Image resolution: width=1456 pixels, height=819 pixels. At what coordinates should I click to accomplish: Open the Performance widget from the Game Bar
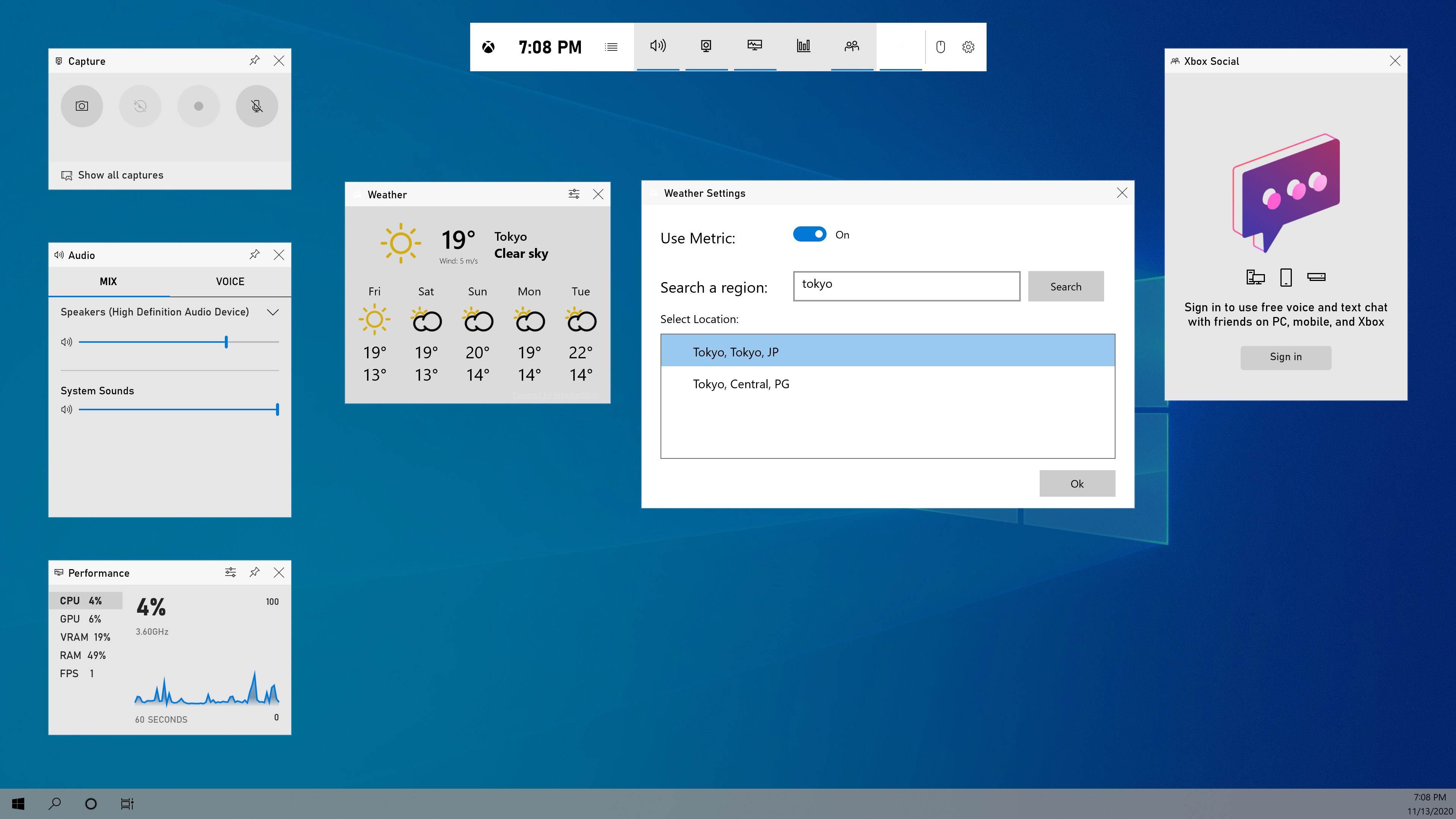(755, 46)
